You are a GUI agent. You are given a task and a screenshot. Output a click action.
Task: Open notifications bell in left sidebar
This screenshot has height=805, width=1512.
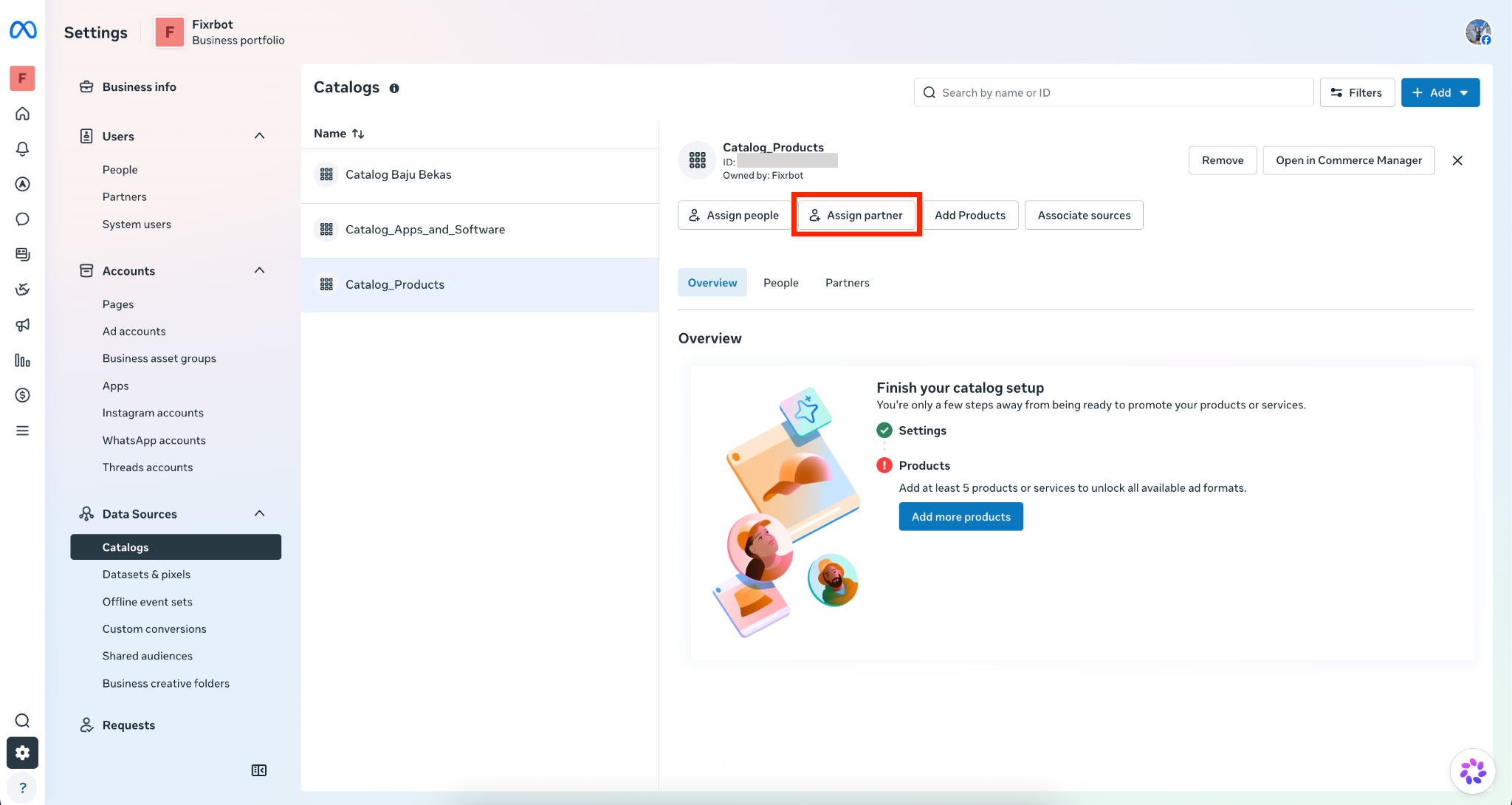click(23, 149)
